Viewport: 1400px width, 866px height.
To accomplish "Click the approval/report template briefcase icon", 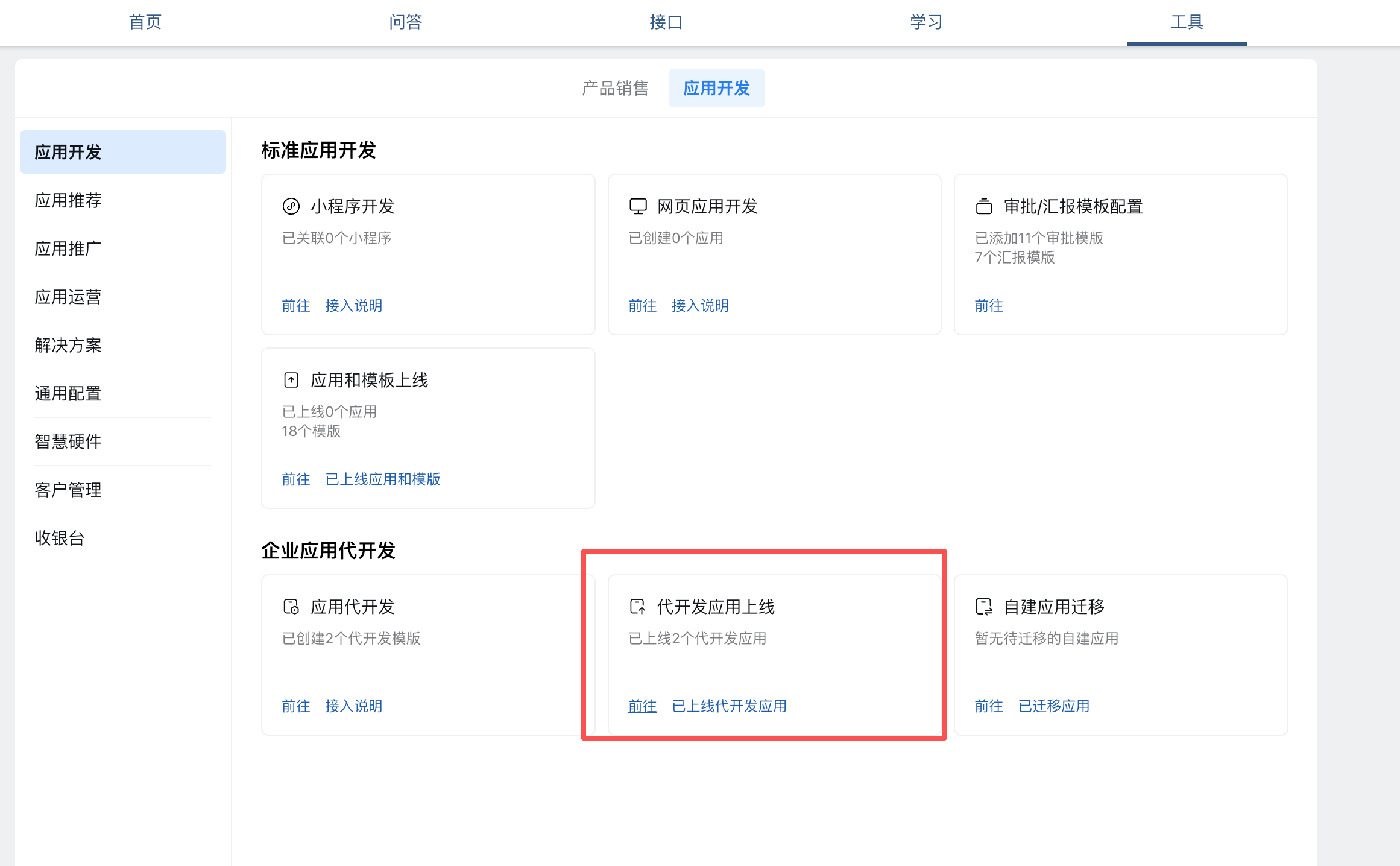I will coord(984,207).
